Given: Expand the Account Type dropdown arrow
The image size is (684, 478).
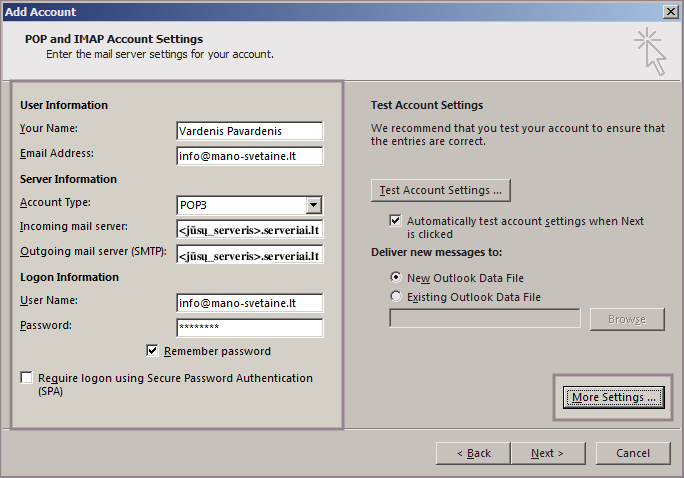Looking at the screenshot, I should [x=314, y=205].
